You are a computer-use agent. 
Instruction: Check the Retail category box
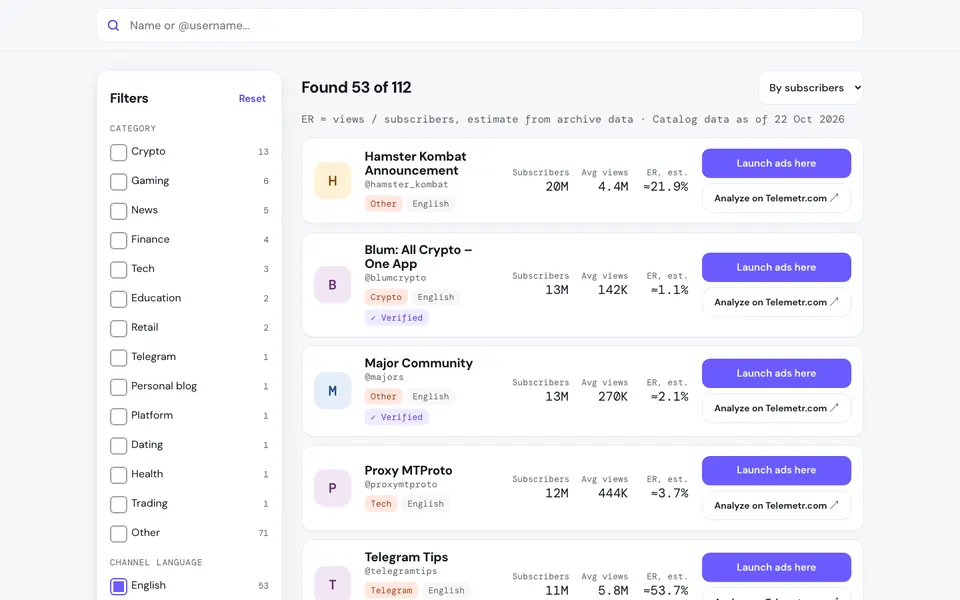pos(118,329)
